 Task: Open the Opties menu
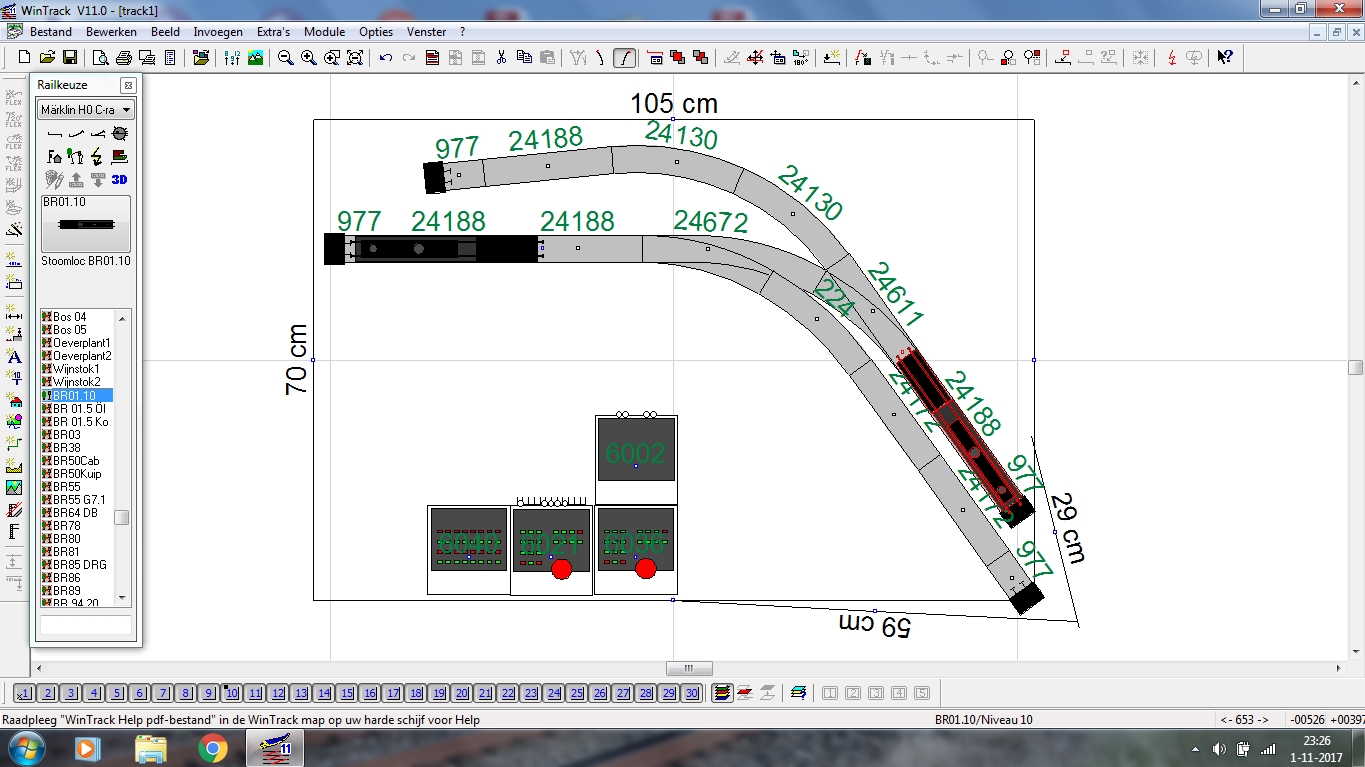coord(376,32)
